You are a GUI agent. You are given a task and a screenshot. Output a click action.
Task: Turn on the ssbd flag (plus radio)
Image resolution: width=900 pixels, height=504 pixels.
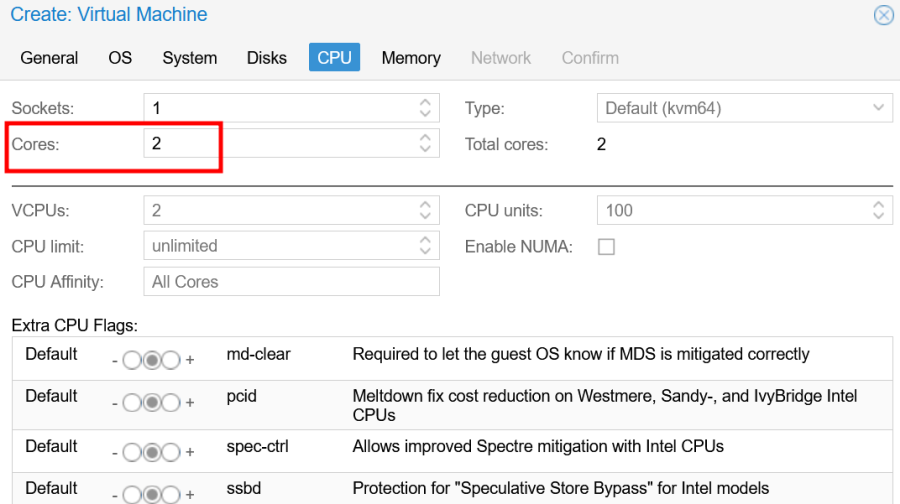(x=171, y=494)
